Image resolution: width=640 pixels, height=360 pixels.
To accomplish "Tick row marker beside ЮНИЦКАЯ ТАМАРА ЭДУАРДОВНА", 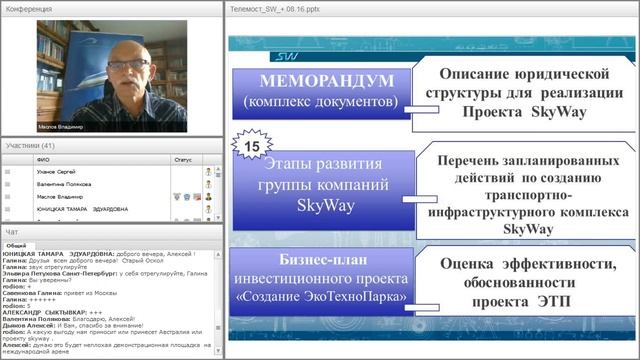I will (x=7, y=209).
